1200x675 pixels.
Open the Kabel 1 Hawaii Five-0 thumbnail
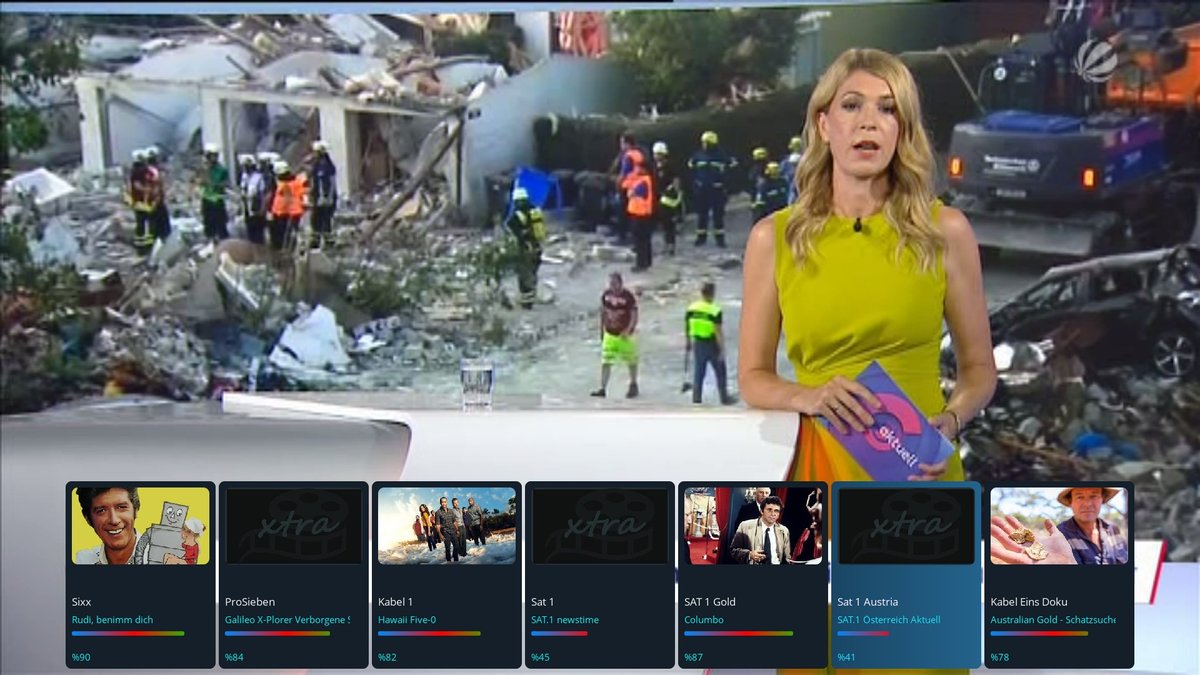pos(447,526)
